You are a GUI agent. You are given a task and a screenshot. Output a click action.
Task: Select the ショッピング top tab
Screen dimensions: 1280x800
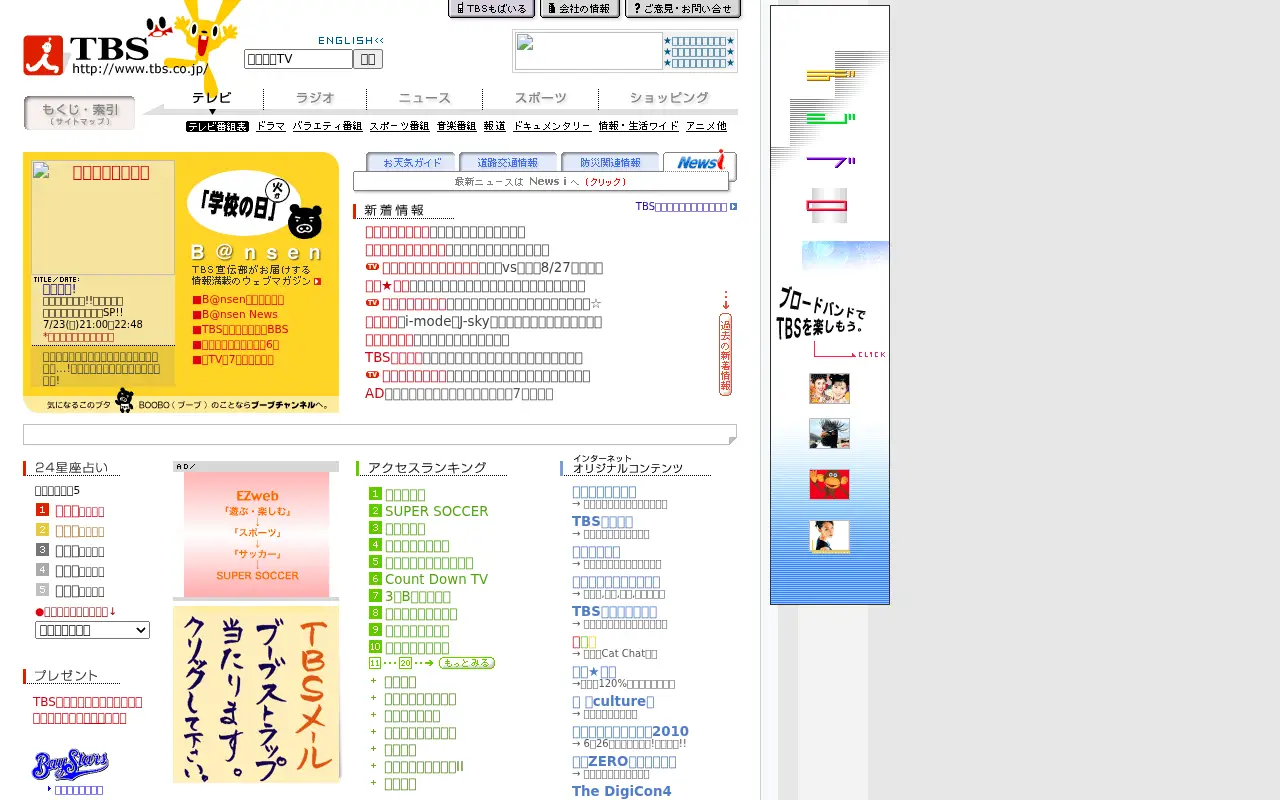[x=669, y=98]
